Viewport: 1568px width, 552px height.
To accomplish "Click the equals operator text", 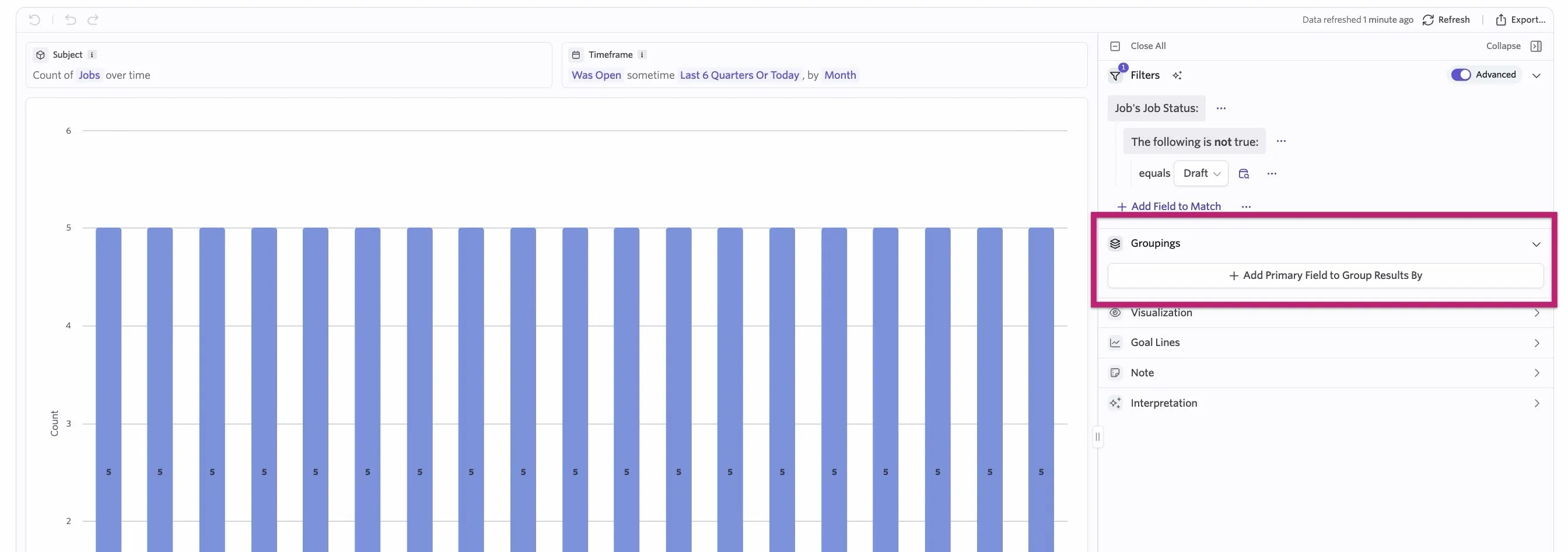I will coord(1154,173).
